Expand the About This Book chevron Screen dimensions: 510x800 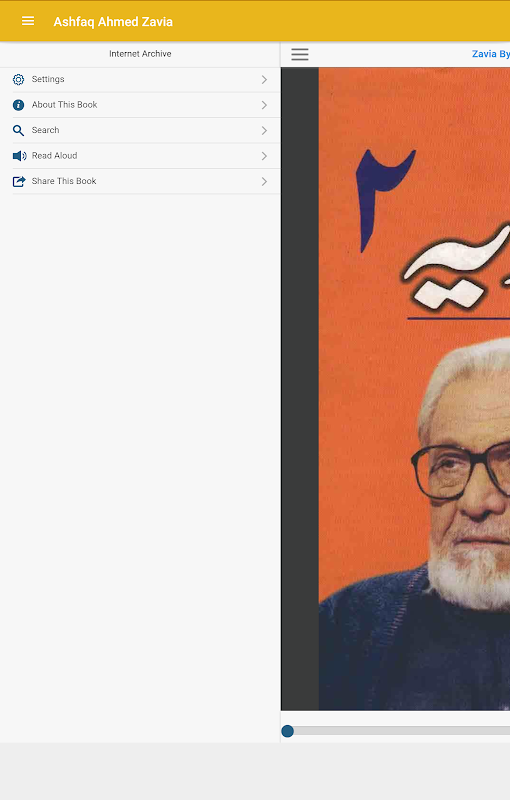click(264, 105)
